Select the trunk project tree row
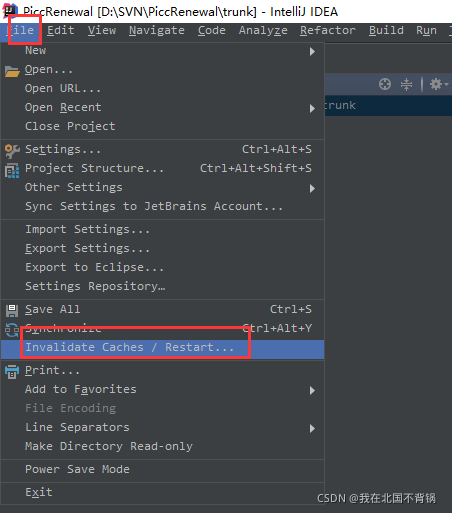The image size is (452, 513). click(388, 106)
